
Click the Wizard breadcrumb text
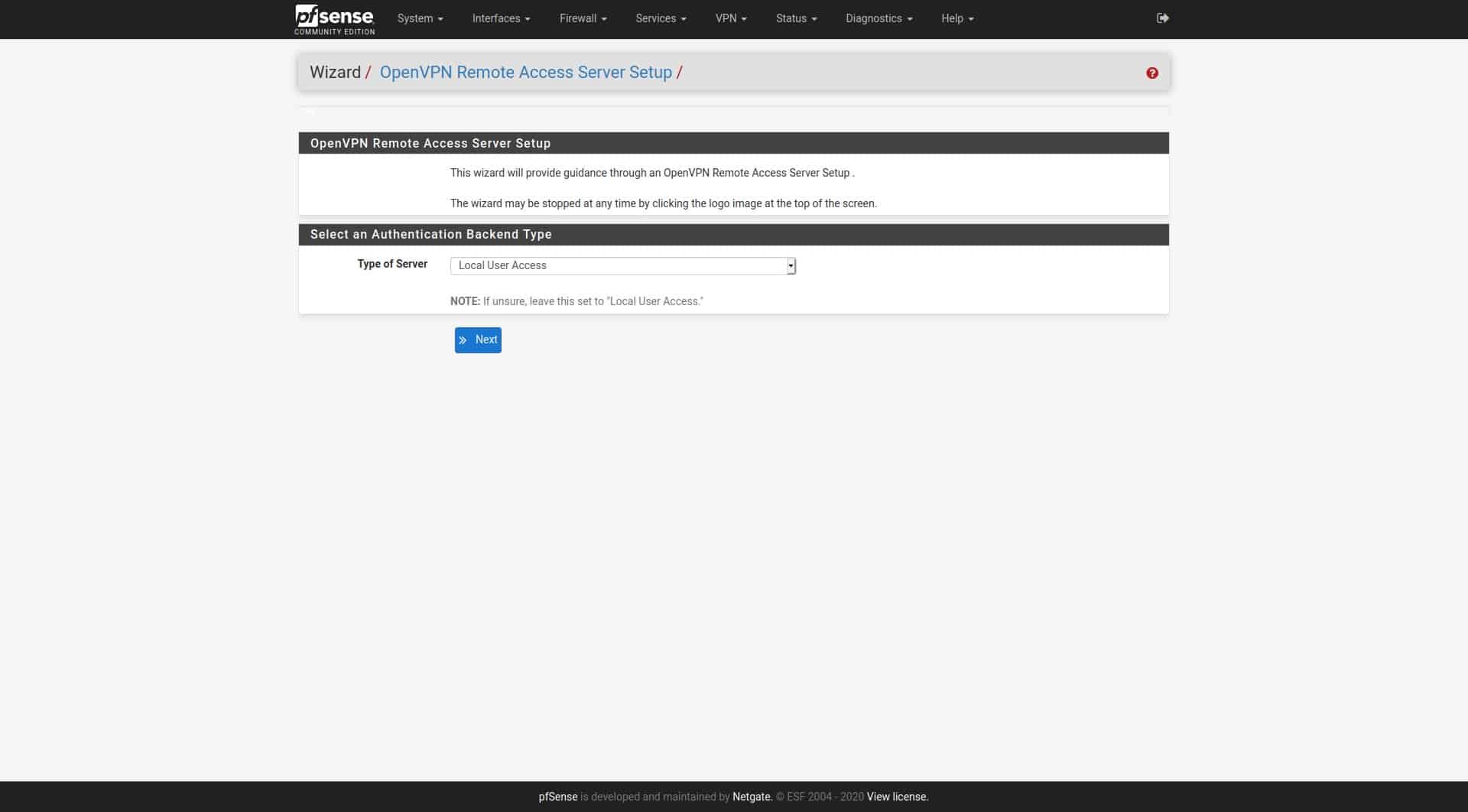click(335, 73)
